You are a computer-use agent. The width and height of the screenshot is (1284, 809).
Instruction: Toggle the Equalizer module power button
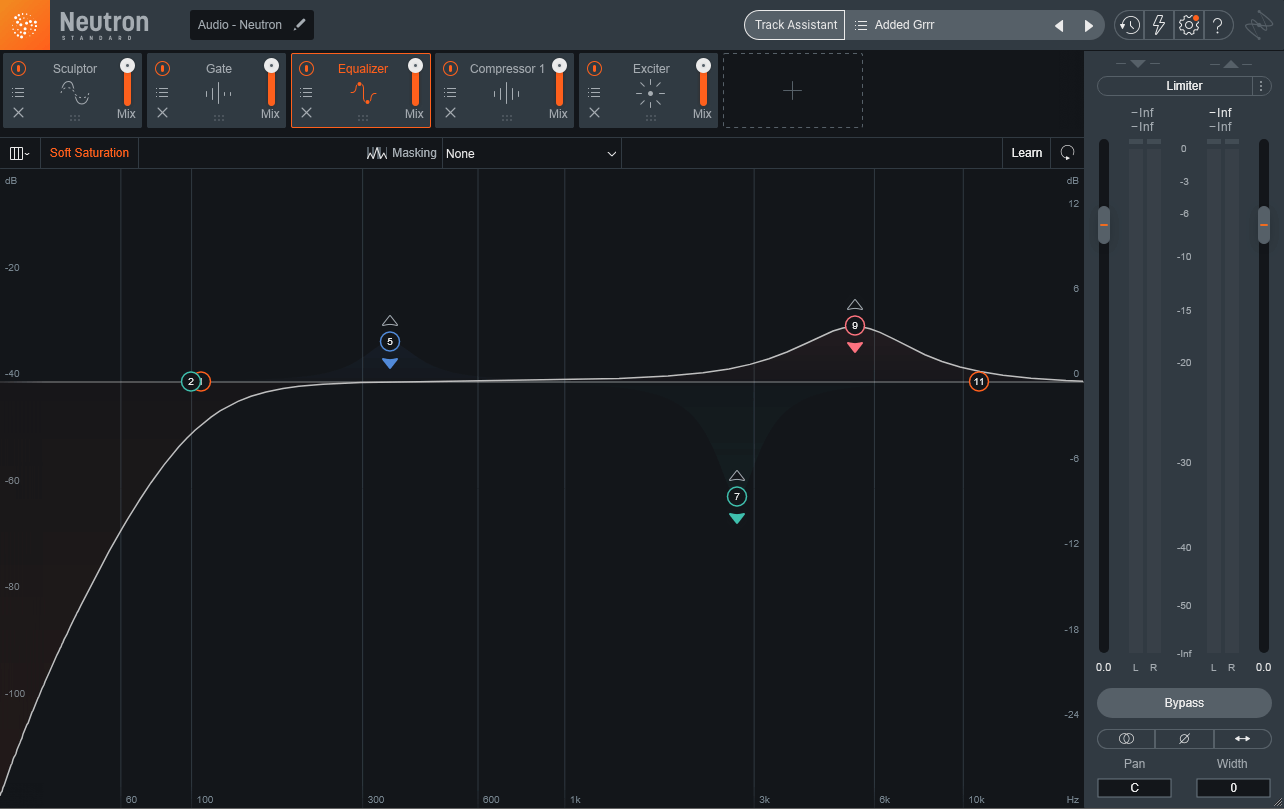[306, 69]
